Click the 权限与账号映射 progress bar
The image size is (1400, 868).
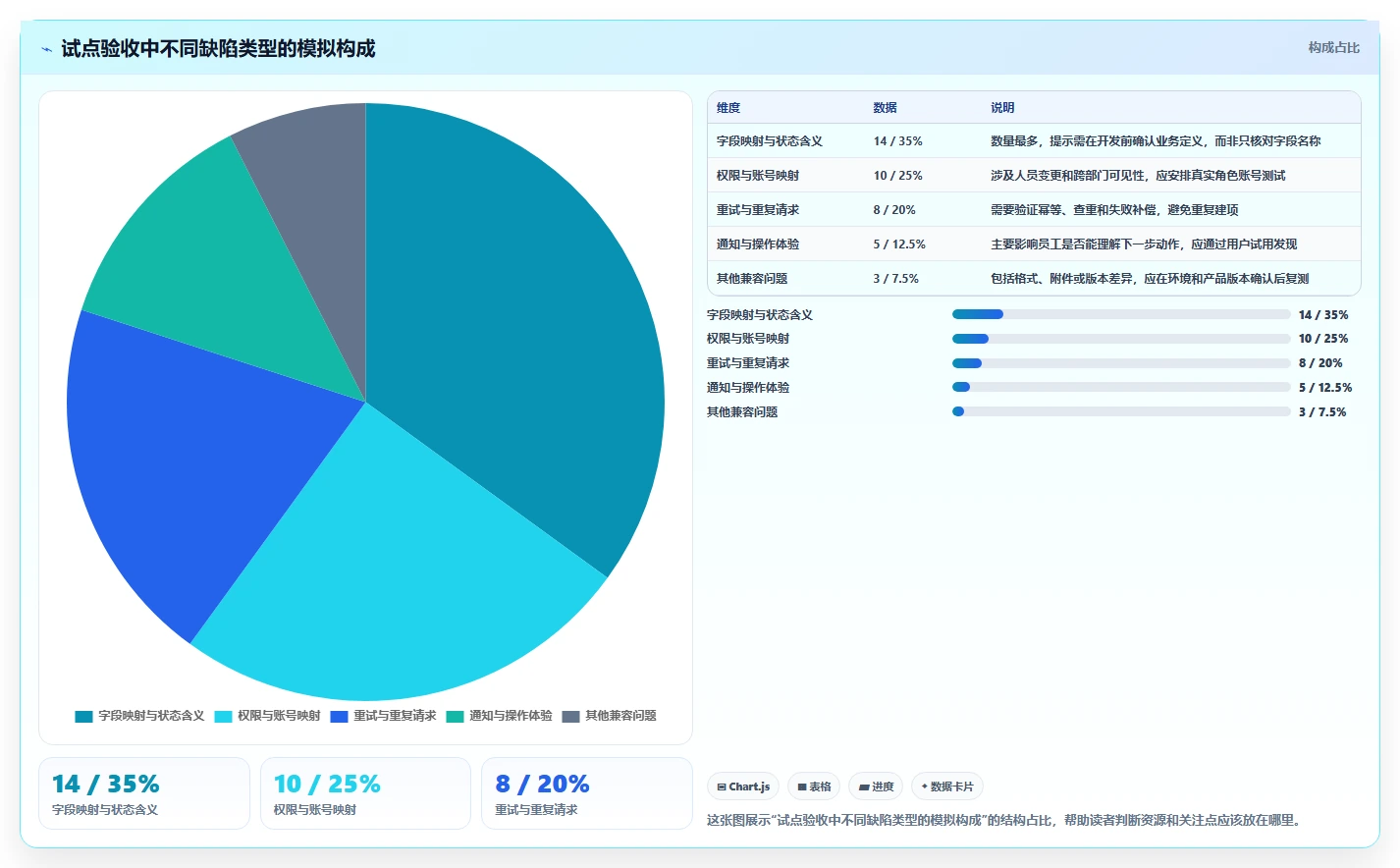click(1121, 339)
